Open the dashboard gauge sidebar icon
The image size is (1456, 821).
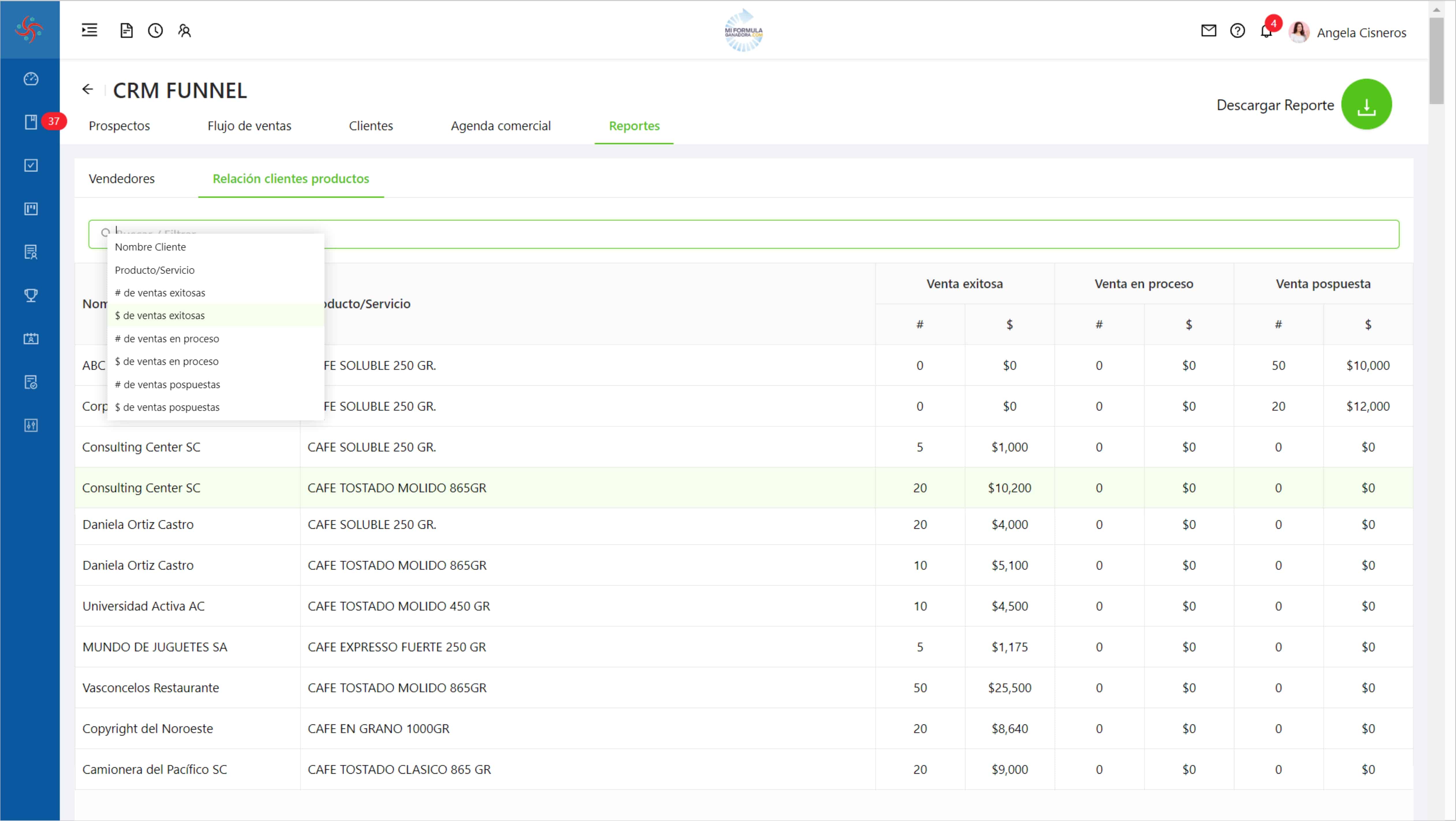point(31,79)
